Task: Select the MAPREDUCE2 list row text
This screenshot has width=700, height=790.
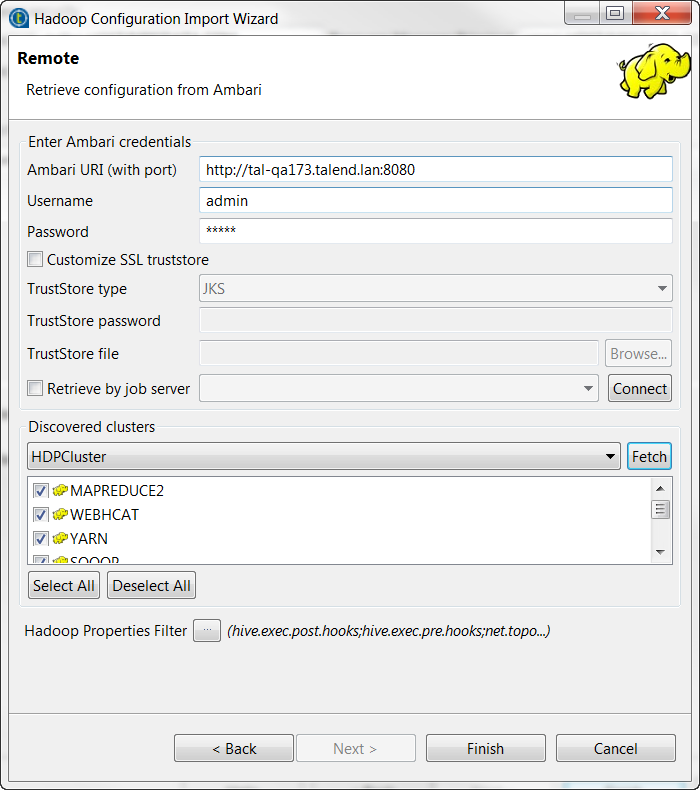Action: click(117, 490)
